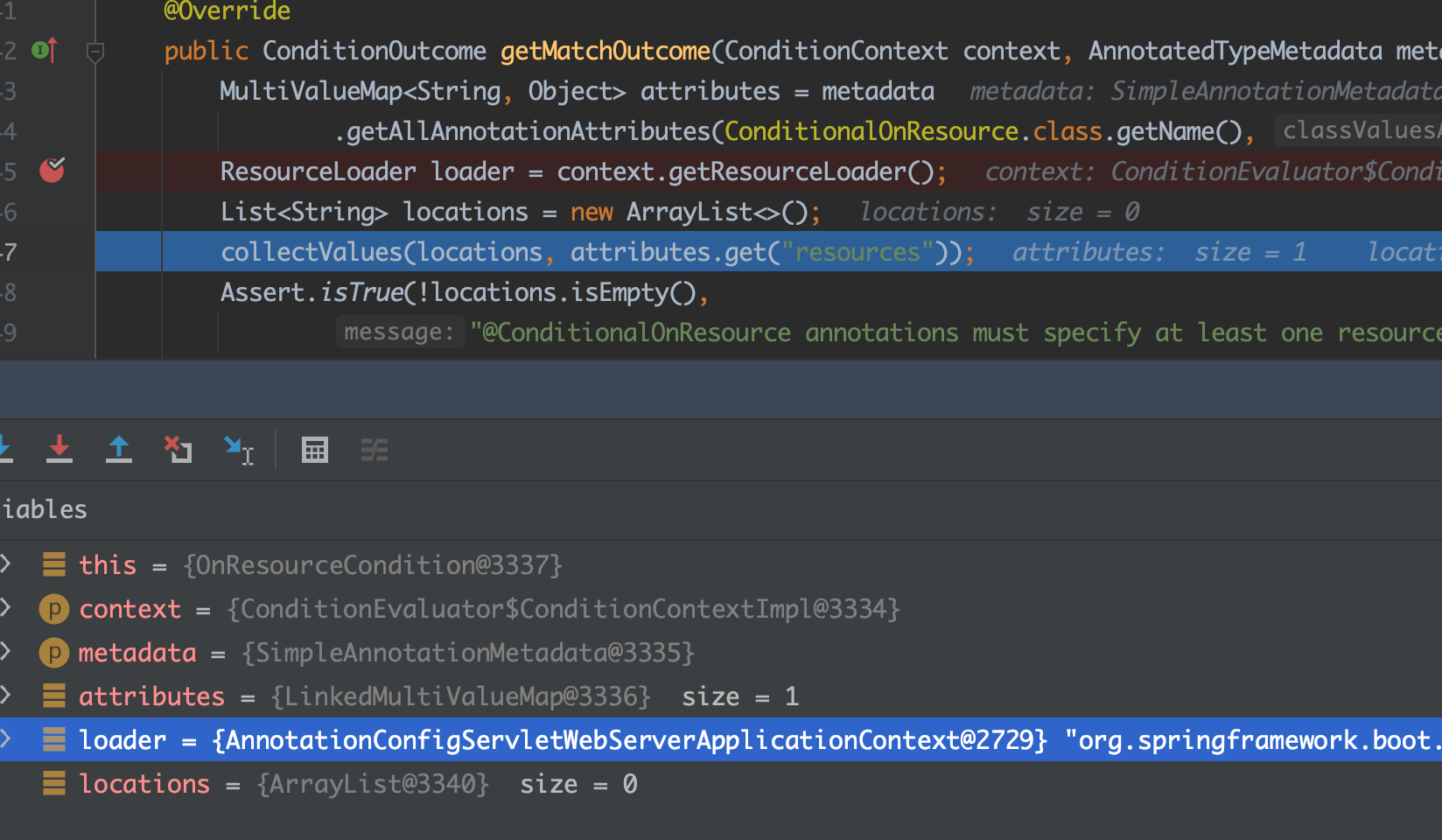Click the "resources" string literal
1442x840 pixels.
[x=857, y=252]
